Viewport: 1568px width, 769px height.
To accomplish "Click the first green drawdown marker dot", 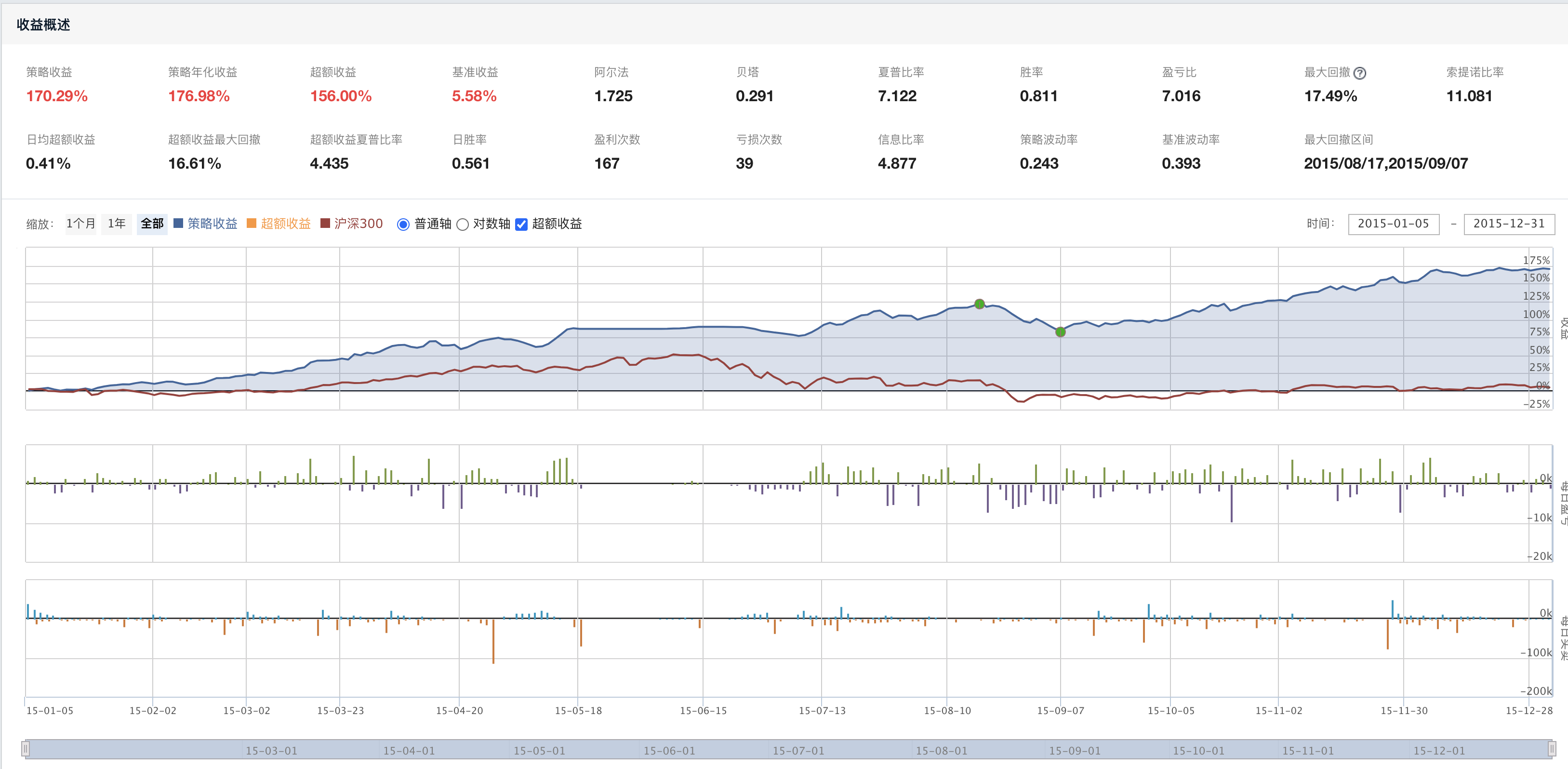I will 979,304.
